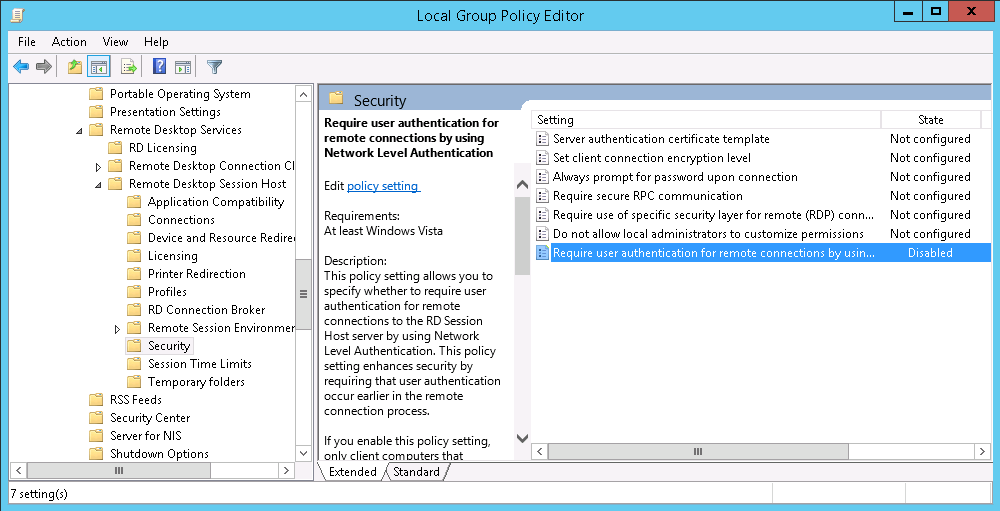Image resolution: width=1000 pixels, height=511 pixels.
Task: Click tree pane scroll-up arrow
Action: coord(304,94)
